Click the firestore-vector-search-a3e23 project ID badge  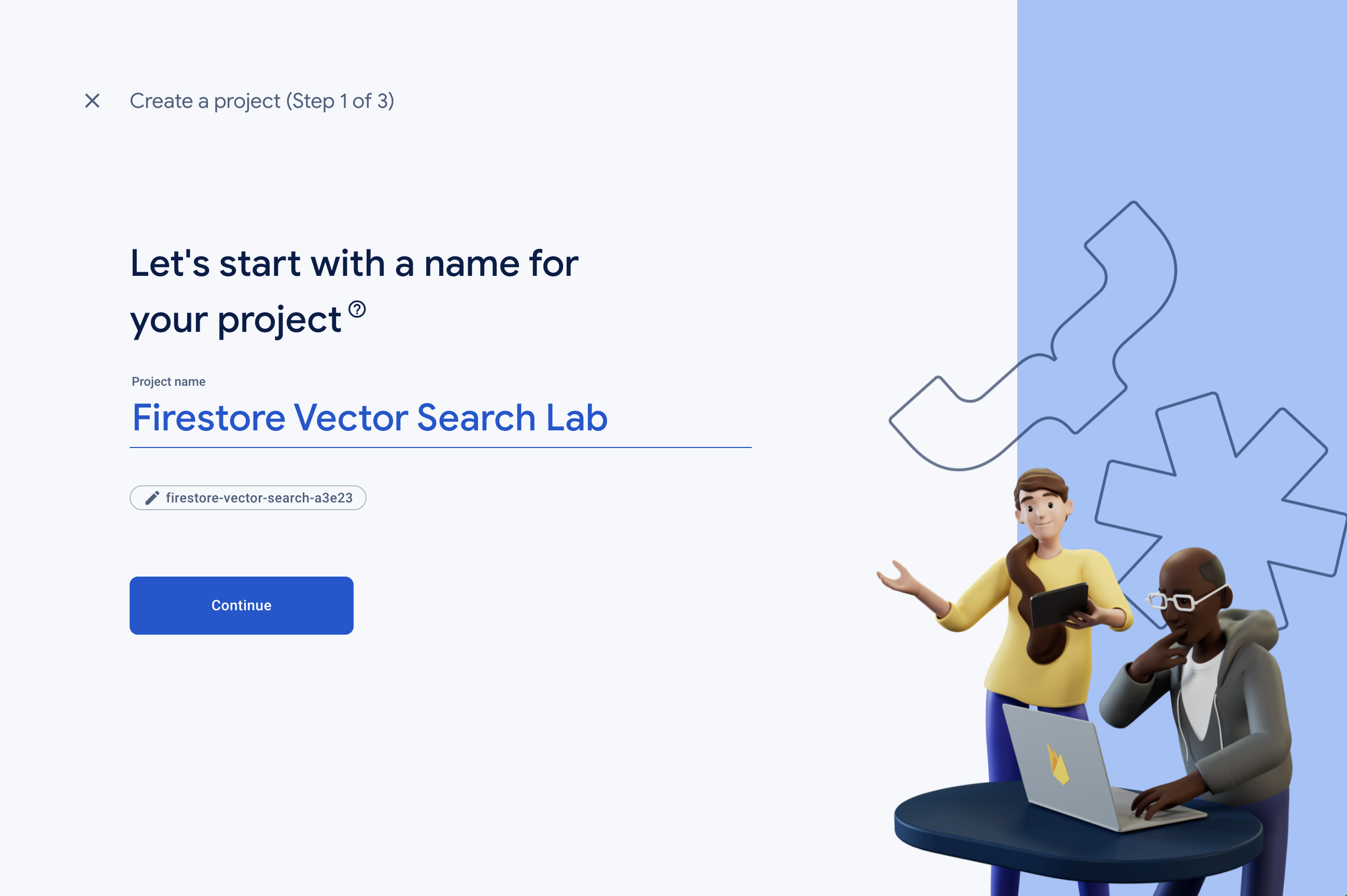coord(248,497)
